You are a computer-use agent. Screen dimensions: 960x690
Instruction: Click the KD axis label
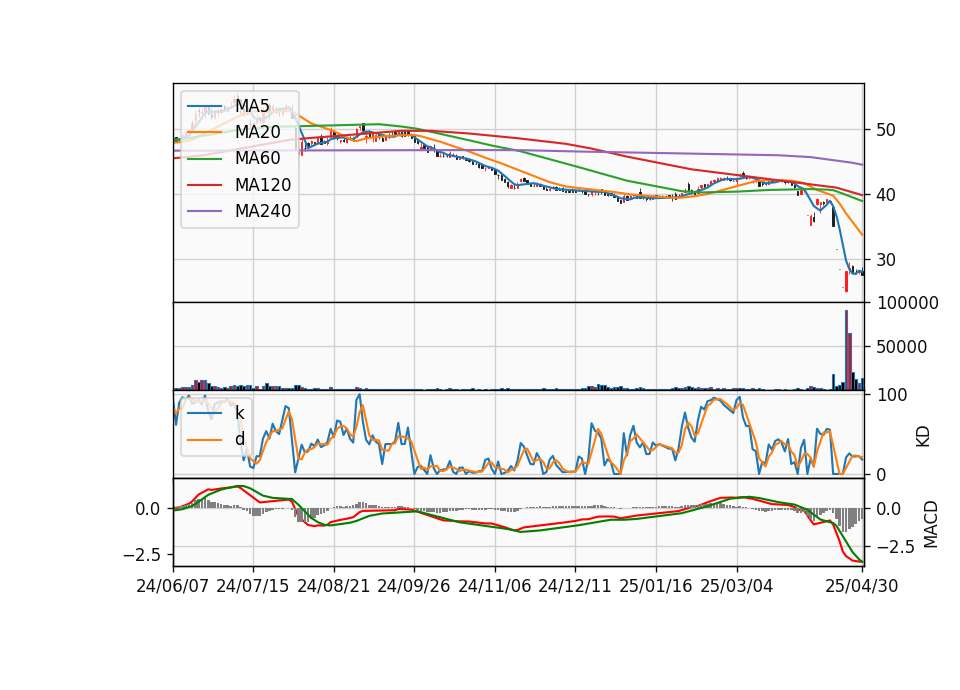click(923, 437)
